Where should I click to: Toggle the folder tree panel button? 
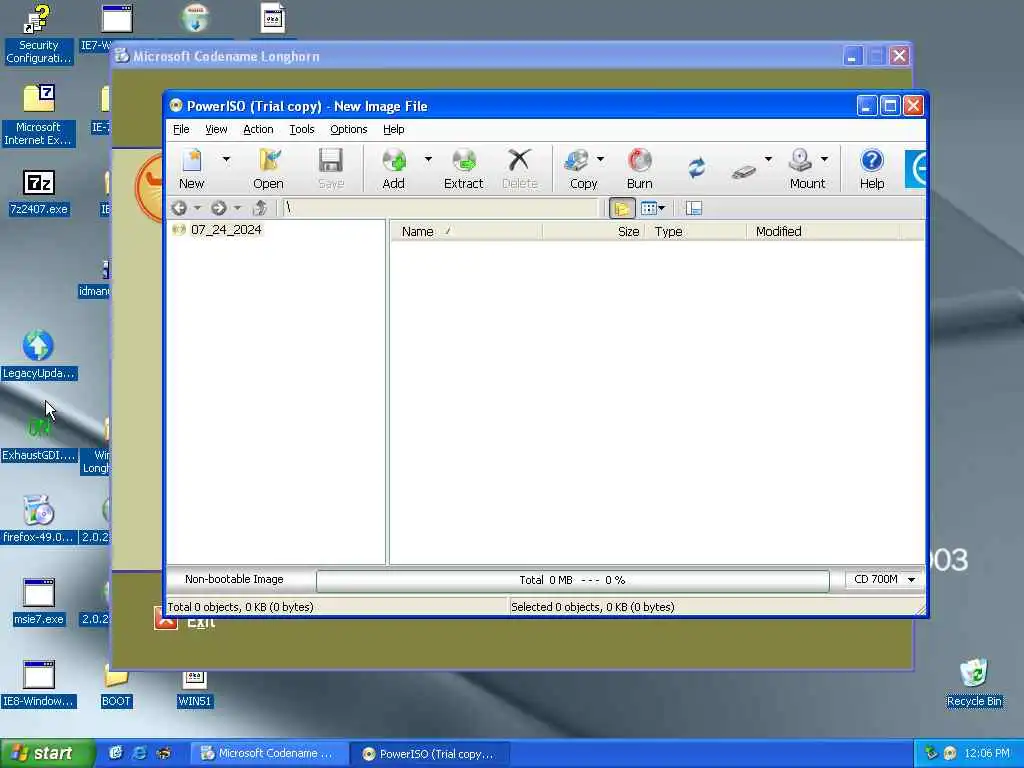[x=622, y=208]
